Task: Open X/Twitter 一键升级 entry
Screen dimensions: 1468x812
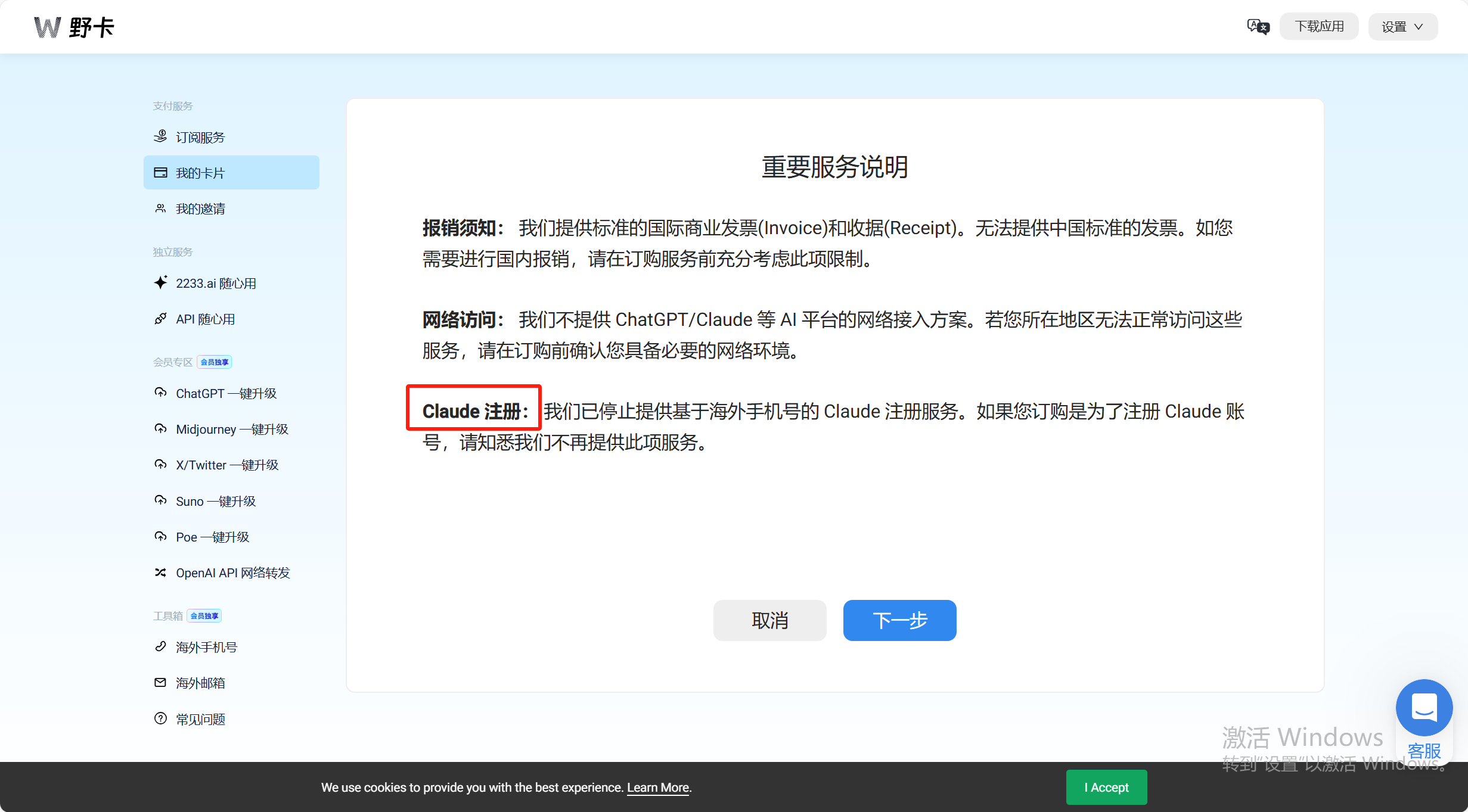Action: pyautogui.click(x=227, y=465)
